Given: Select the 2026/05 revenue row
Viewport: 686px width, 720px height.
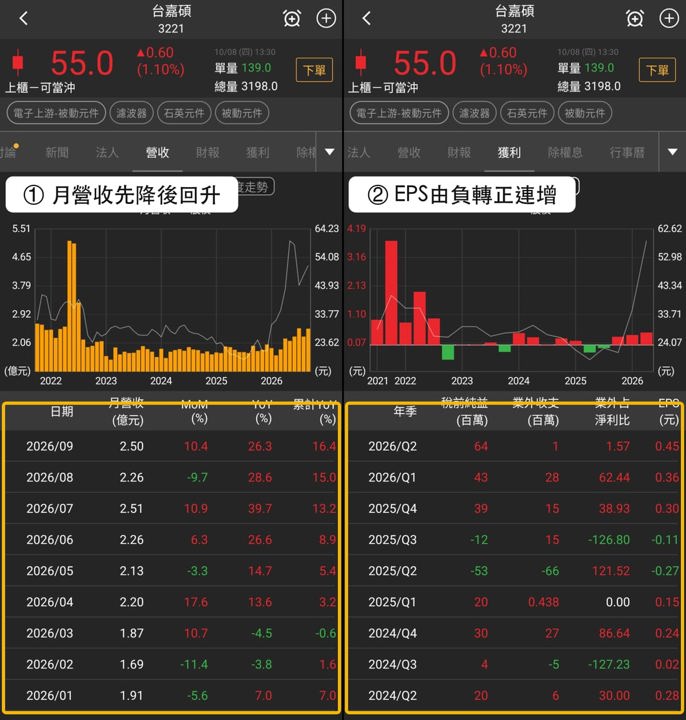Looking at the screenshot, I should coord(173,571).
